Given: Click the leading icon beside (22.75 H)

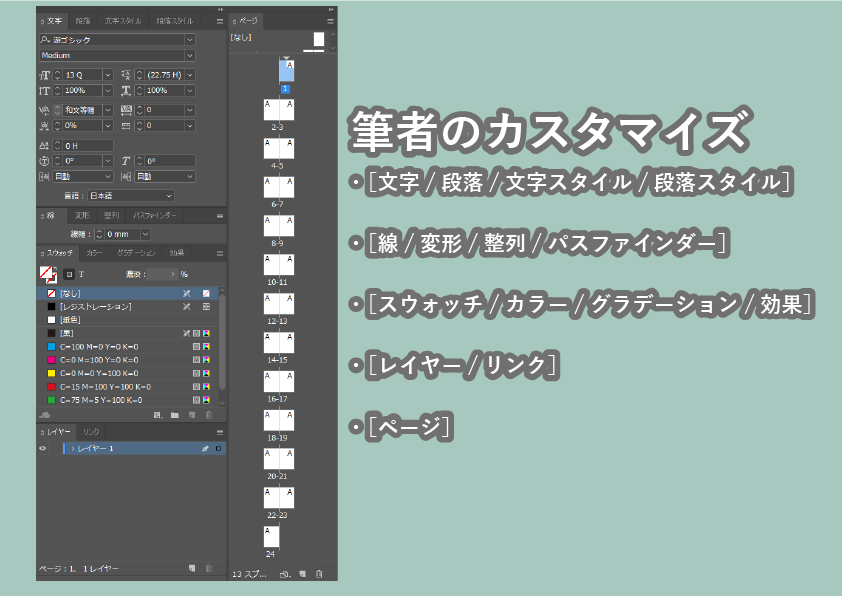Looking at the screenshot, I should point(126,75).
